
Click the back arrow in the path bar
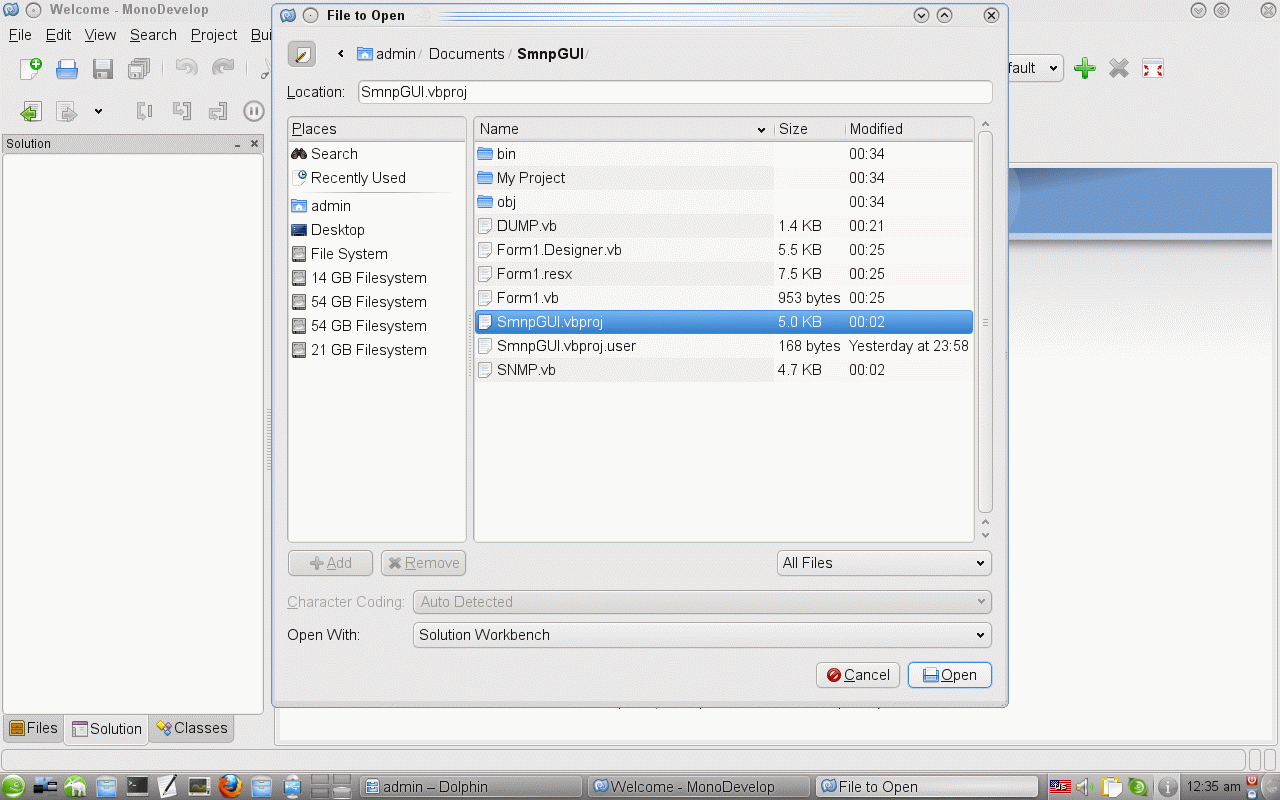[341, 54]
